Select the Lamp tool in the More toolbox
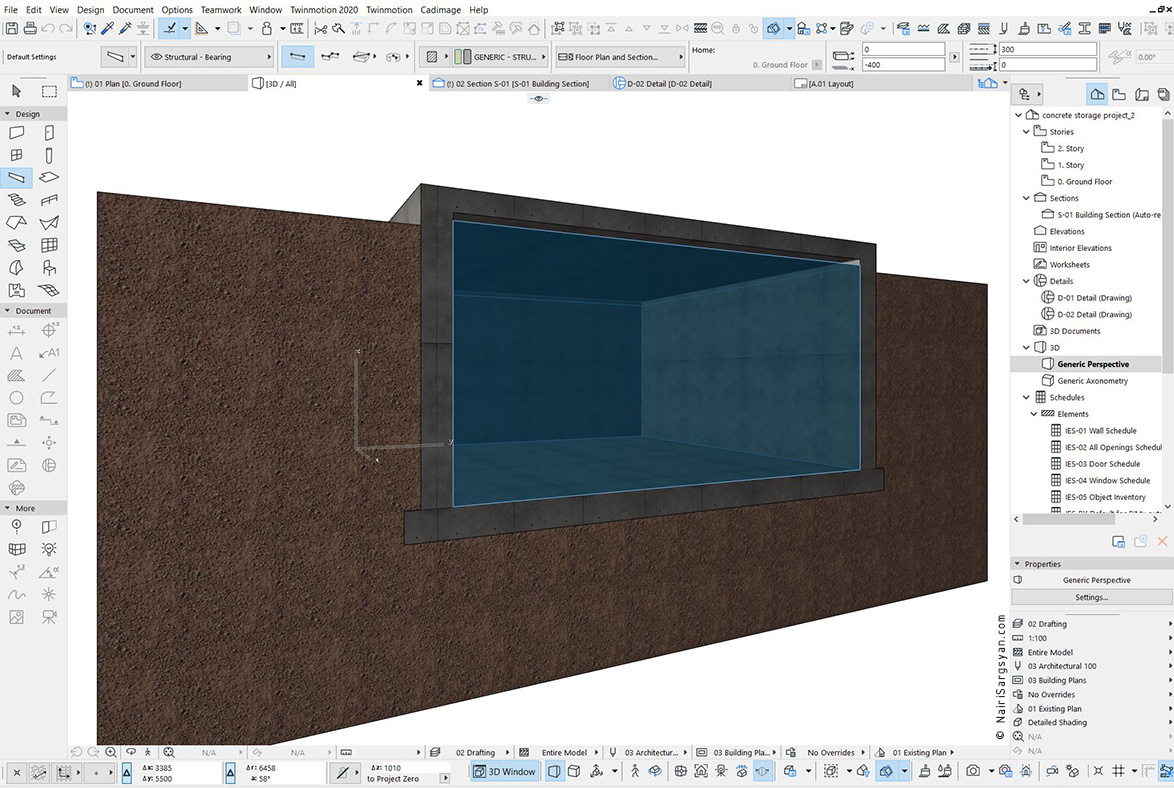 [x=49, y=549]
